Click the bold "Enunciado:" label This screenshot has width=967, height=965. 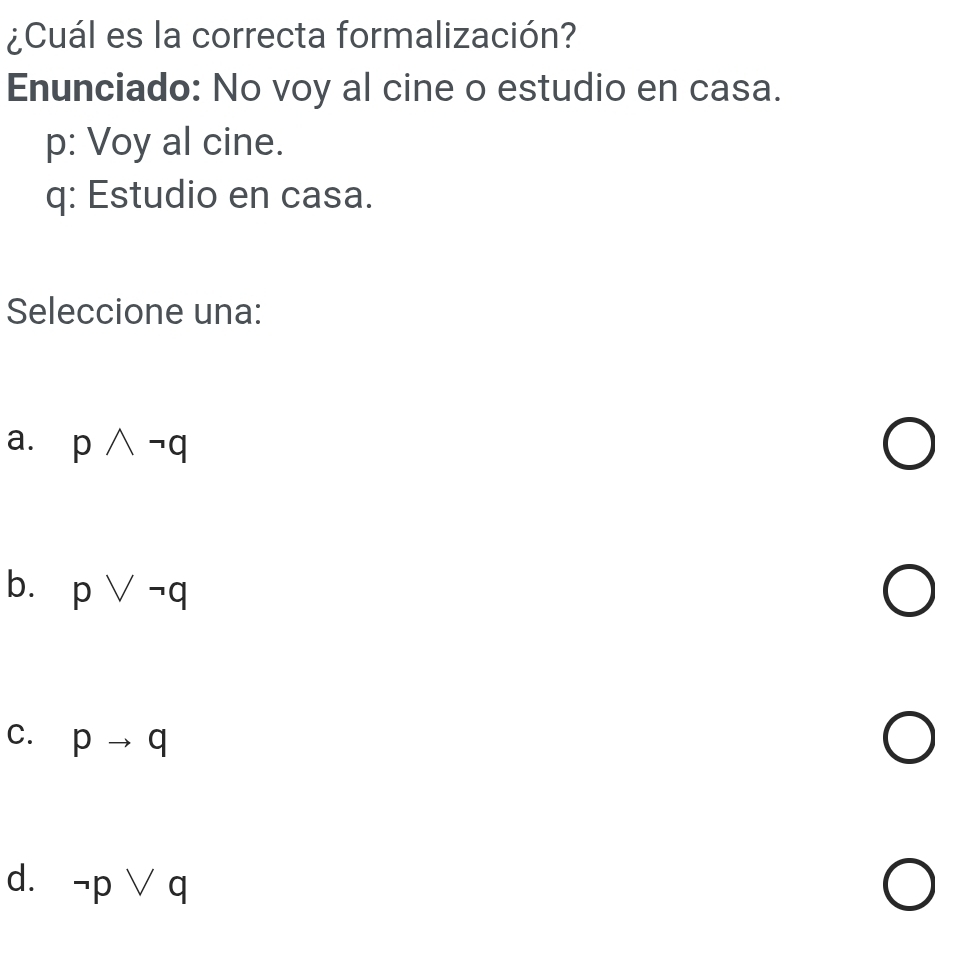click(x=104, y=88)
